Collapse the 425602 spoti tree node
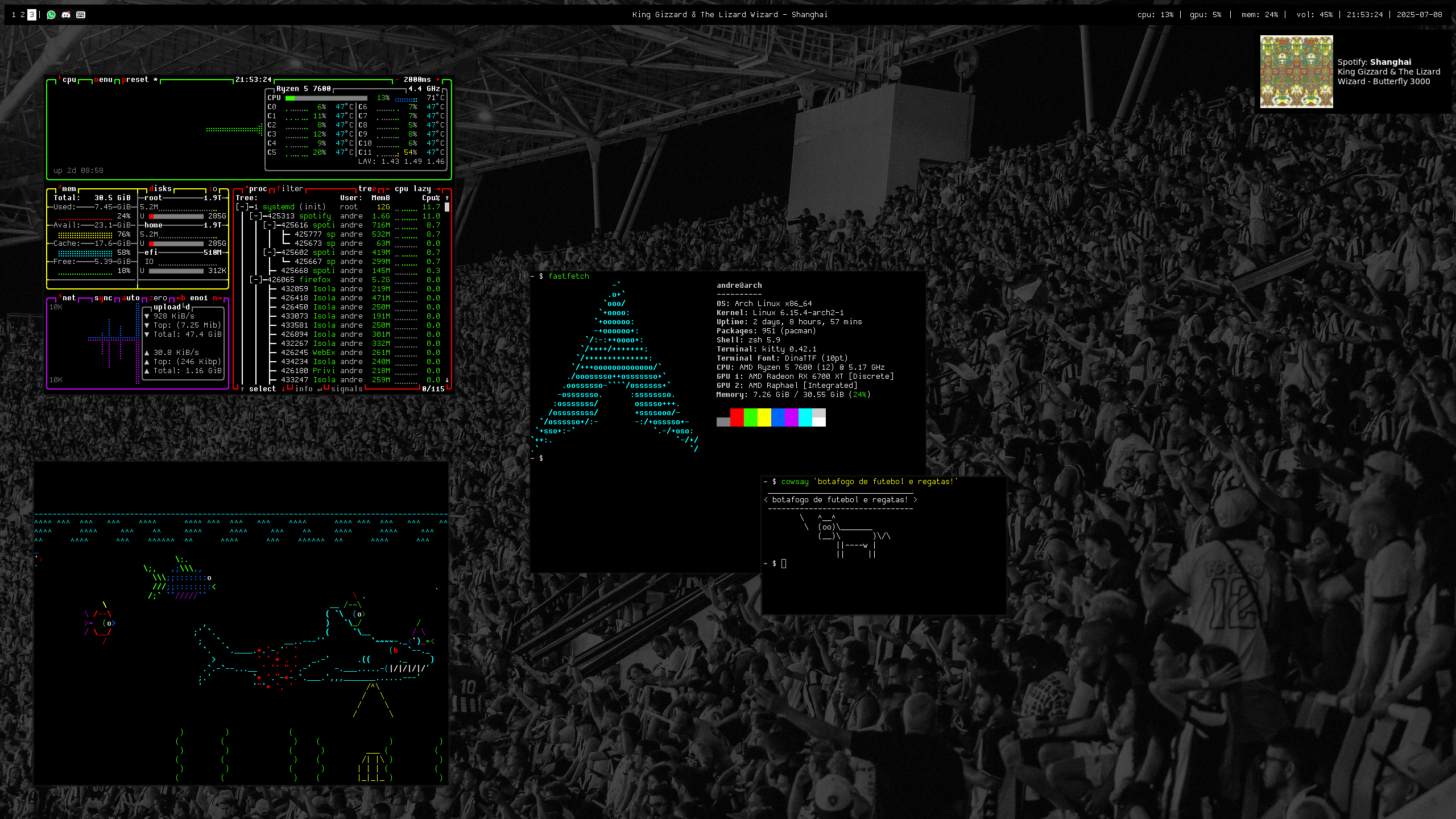Viewport: 1456px width, 819px height. coord(270,253)
